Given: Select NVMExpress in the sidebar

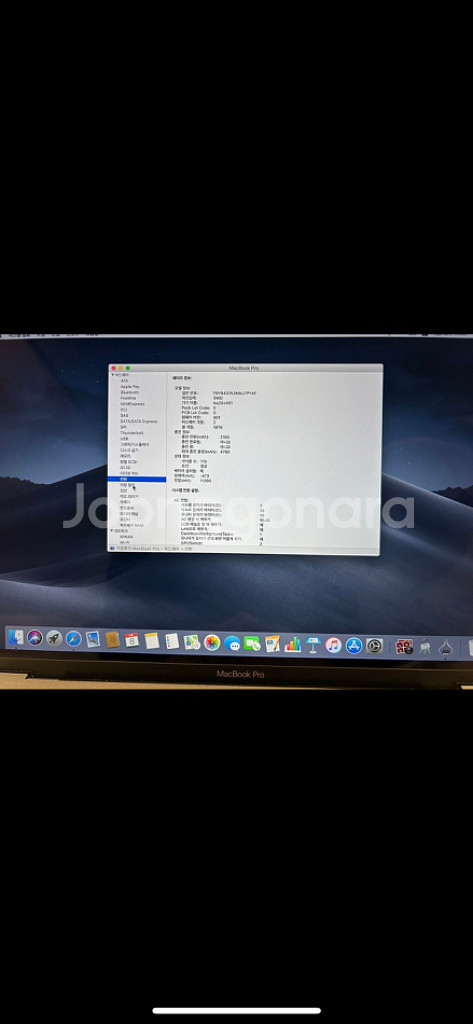Looking at the screenshot, I should tap(133, 404).
